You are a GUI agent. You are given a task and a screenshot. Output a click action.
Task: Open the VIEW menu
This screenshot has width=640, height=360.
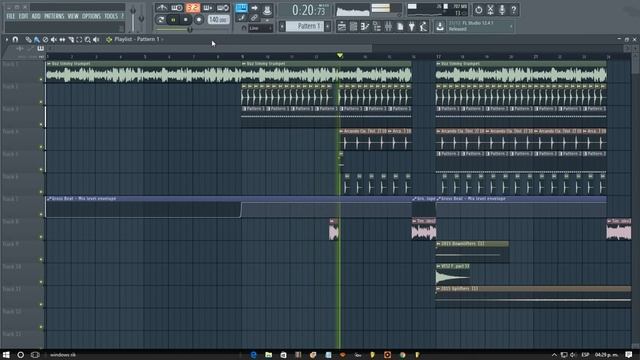point(73,16)
